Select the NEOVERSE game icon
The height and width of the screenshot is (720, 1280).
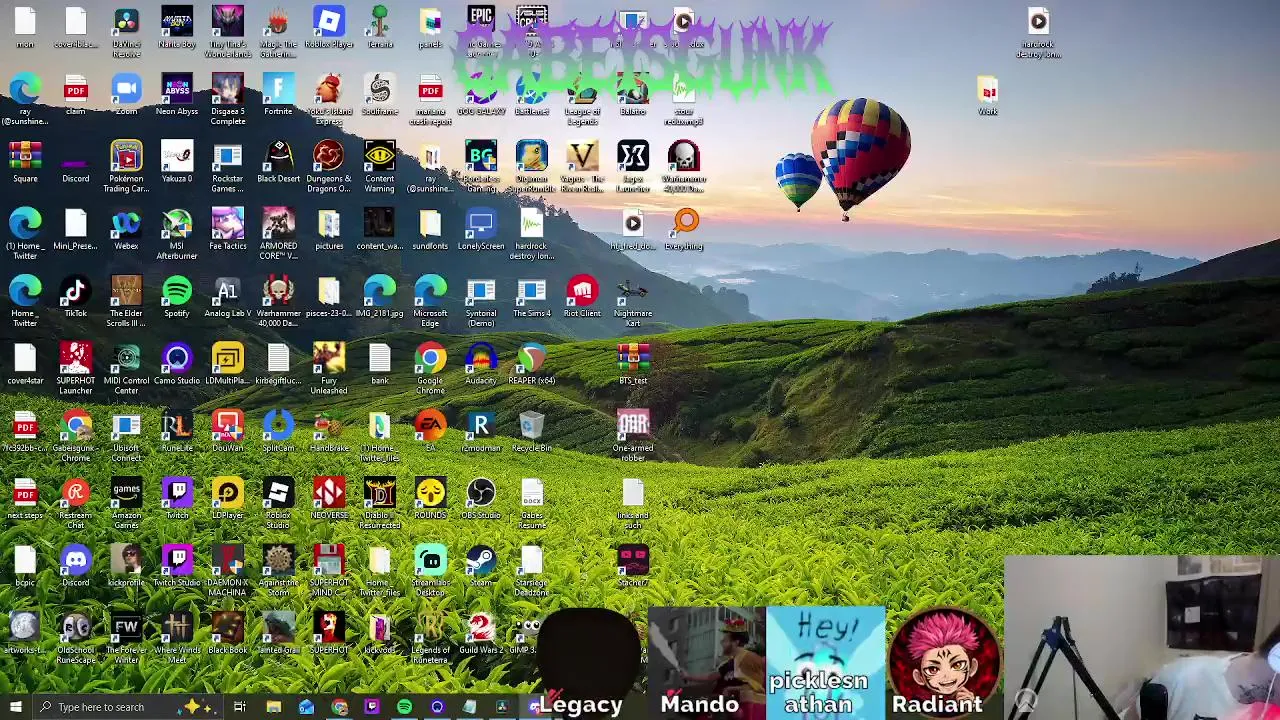pyautogui.click(x=329, y=497)
